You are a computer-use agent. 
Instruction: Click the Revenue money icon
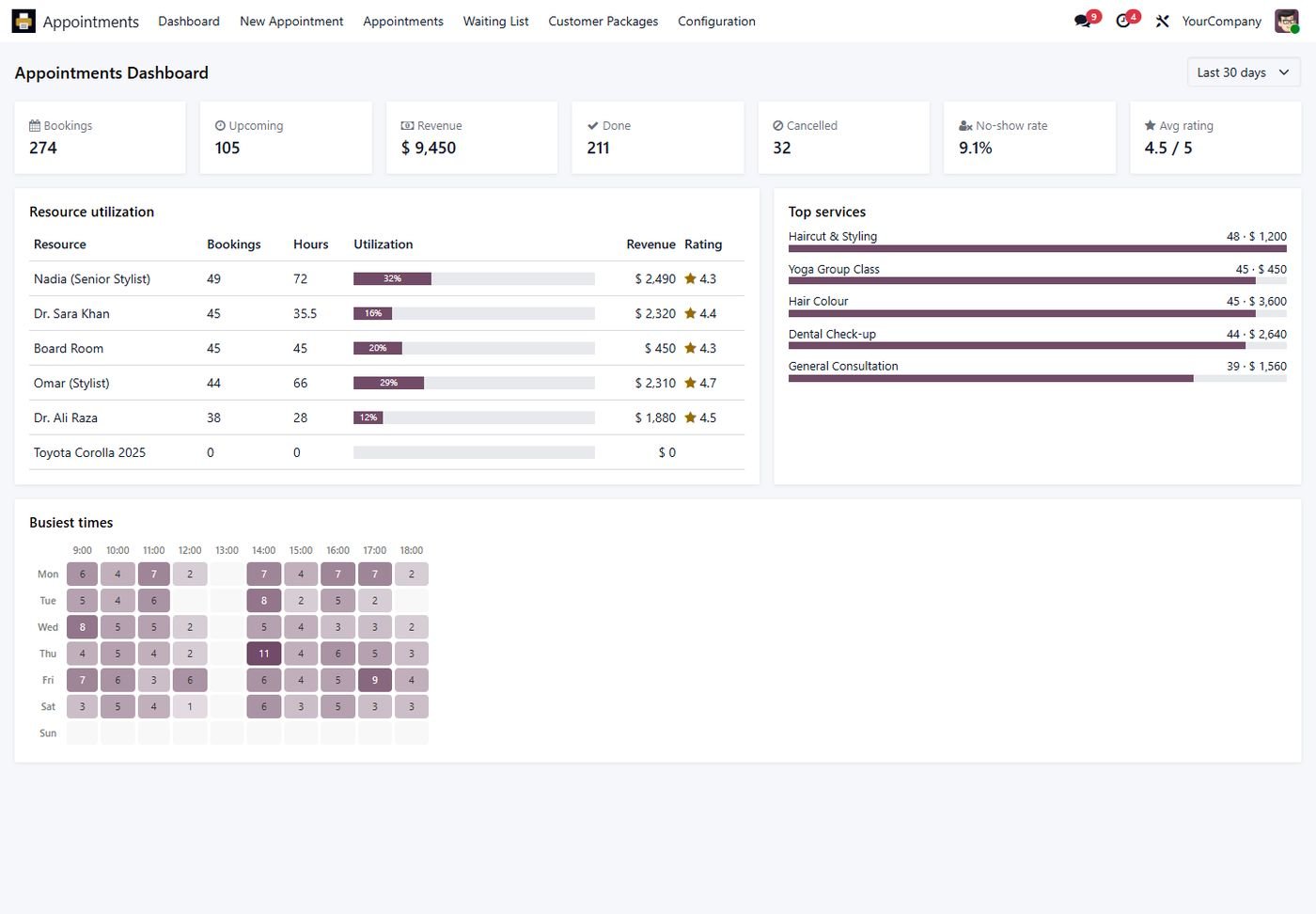(407, 125)
